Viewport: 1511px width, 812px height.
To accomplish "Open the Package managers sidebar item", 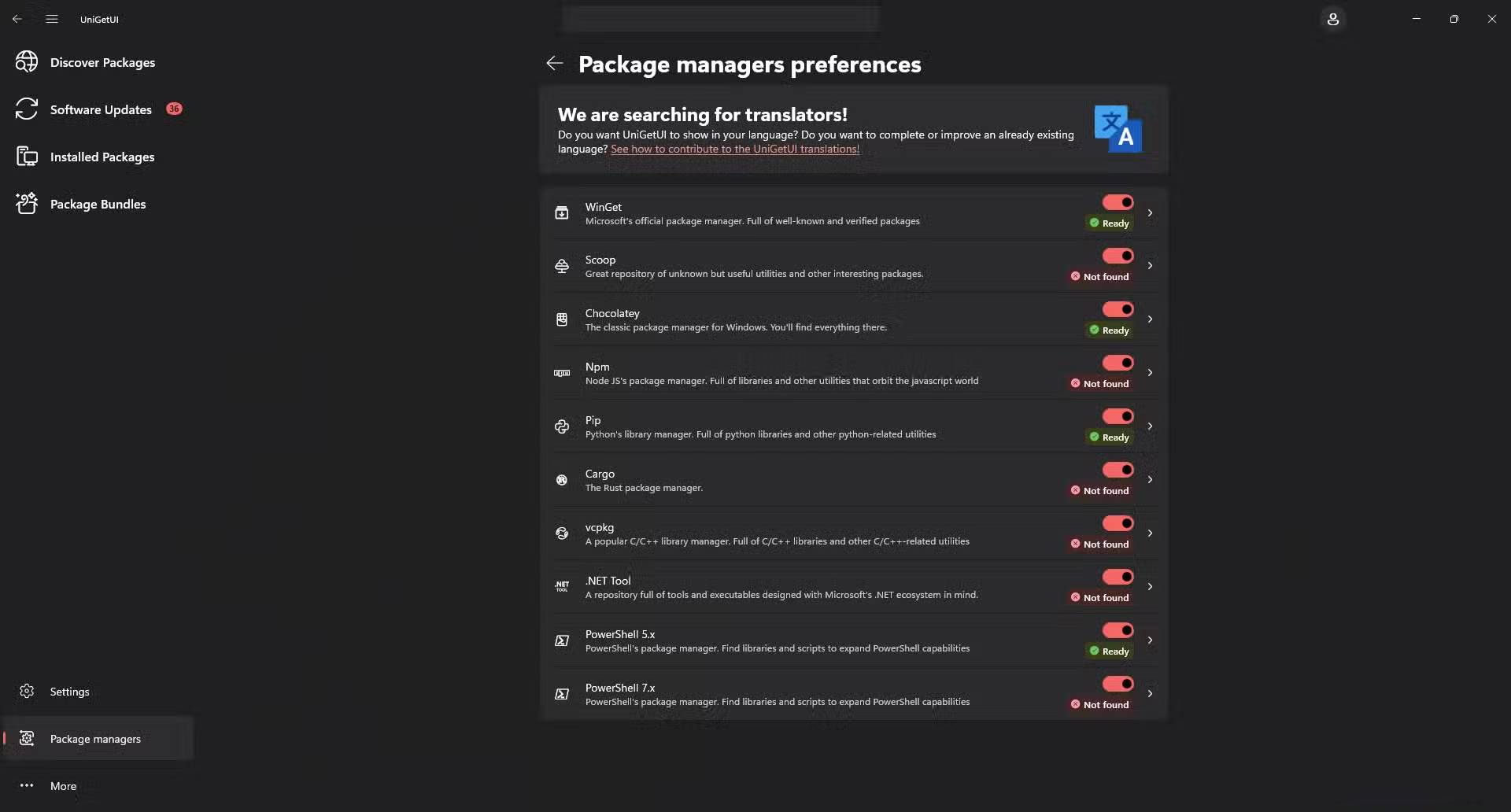I will (95, 739).
